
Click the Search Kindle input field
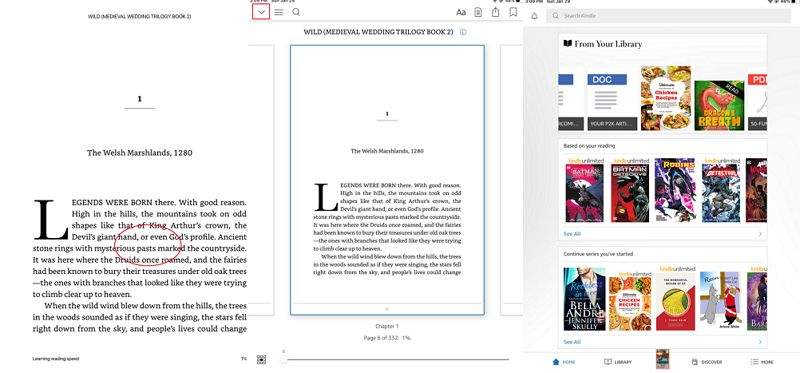coord(668,16)
